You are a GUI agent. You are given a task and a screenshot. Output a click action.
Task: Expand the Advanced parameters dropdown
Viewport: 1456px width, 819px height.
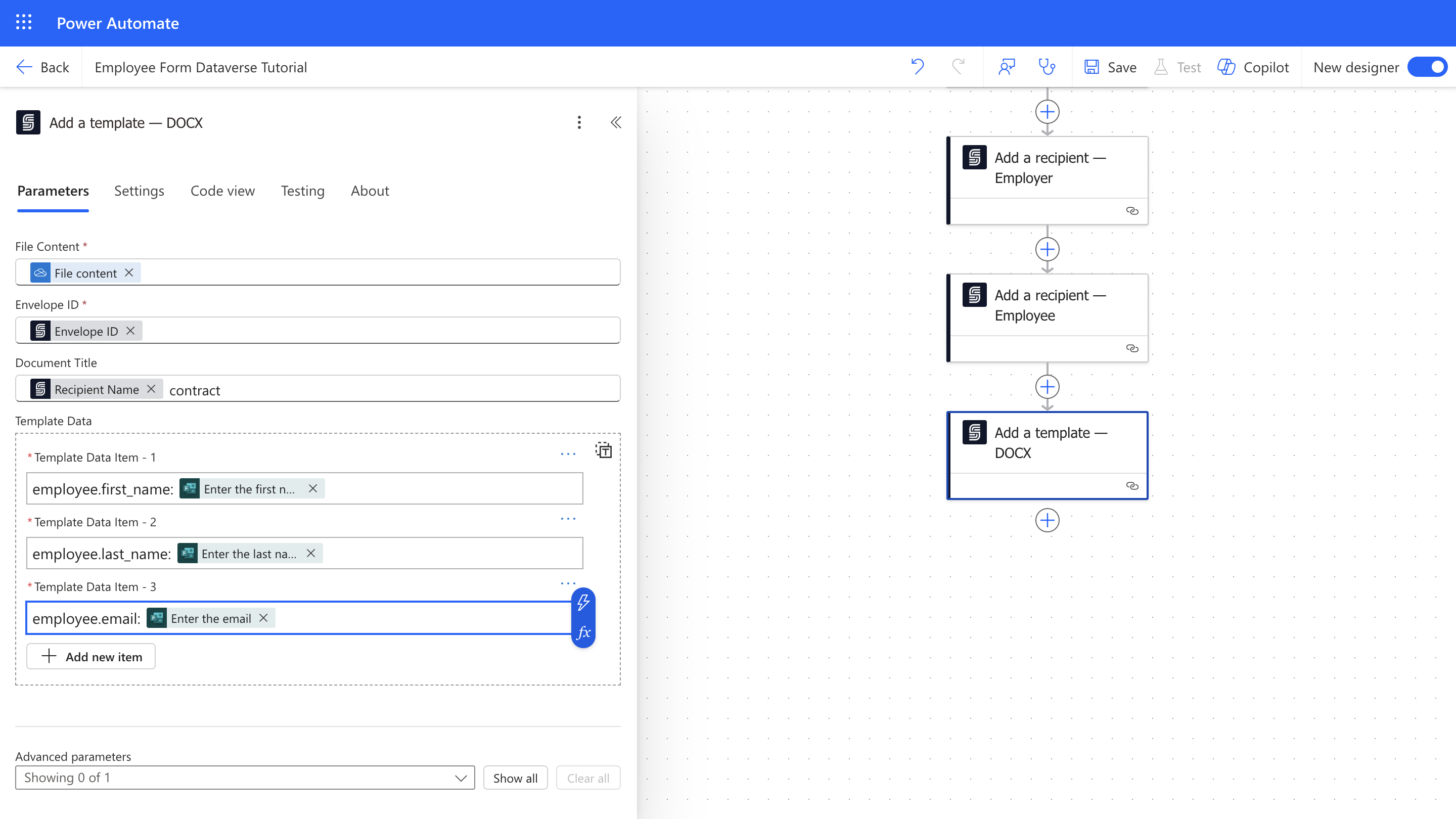(245, 778)
